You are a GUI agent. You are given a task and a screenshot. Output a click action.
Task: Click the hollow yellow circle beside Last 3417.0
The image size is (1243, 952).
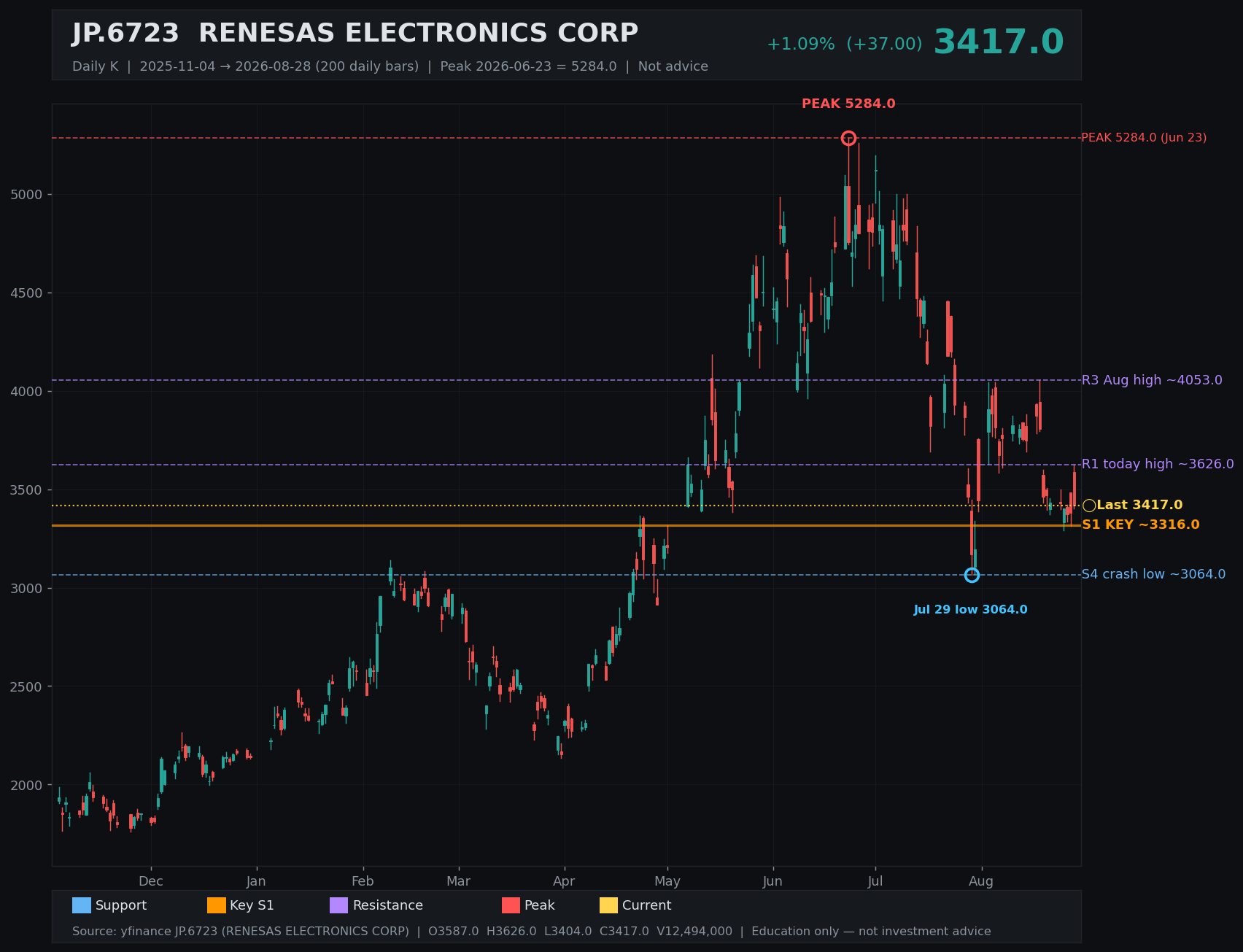click(1089, 506)
